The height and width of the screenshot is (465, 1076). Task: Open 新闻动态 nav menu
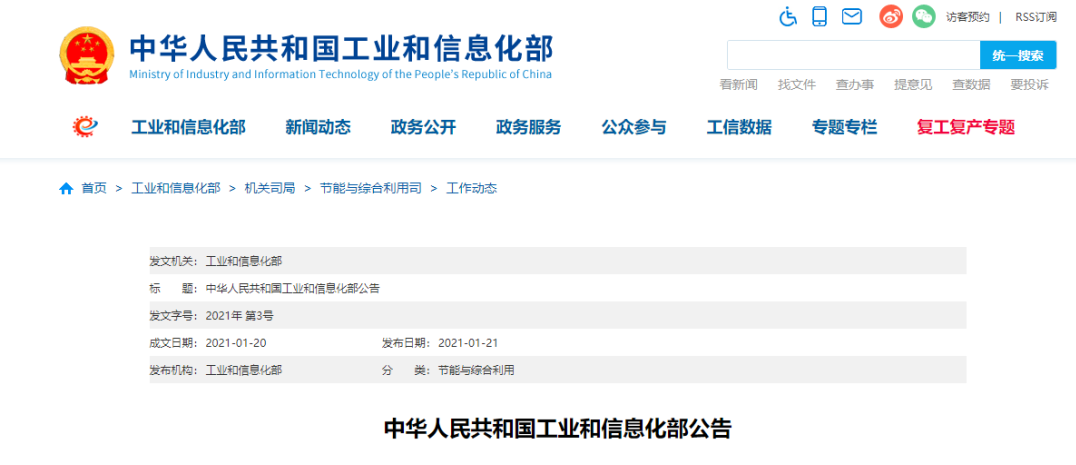pyautogui.click(x=318, y=127)
